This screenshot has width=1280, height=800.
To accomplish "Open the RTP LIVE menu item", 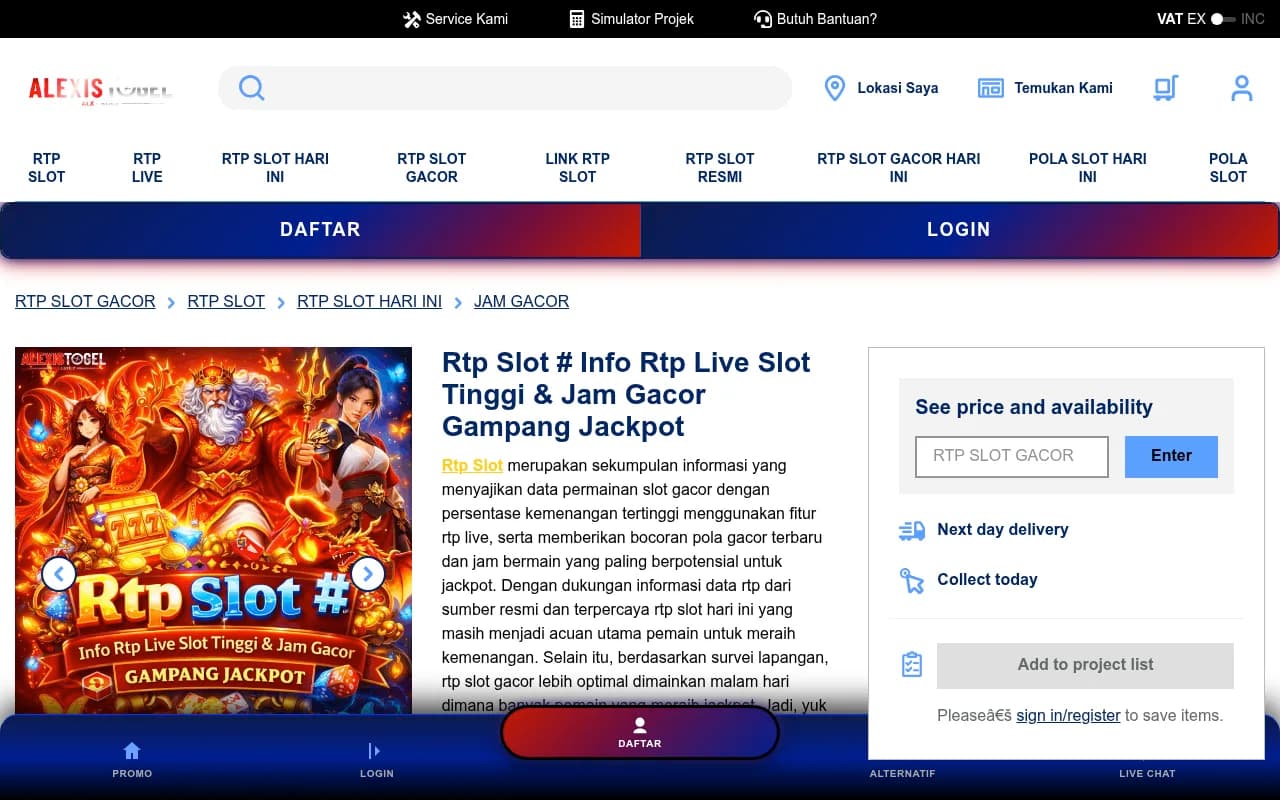I will click(x=147, y=168).
